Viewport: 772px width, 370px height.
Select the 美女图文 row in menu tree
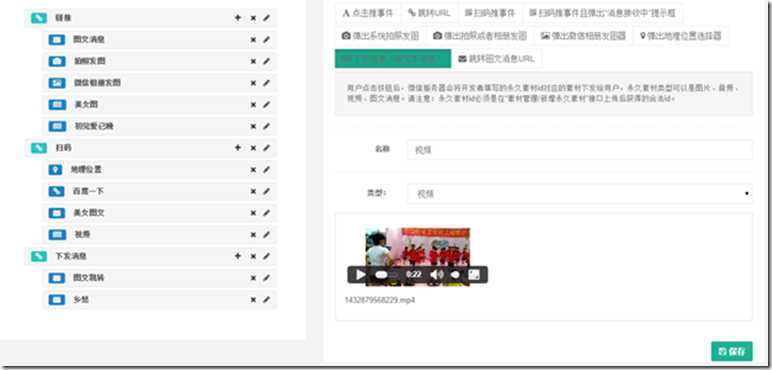click(160, 213)
